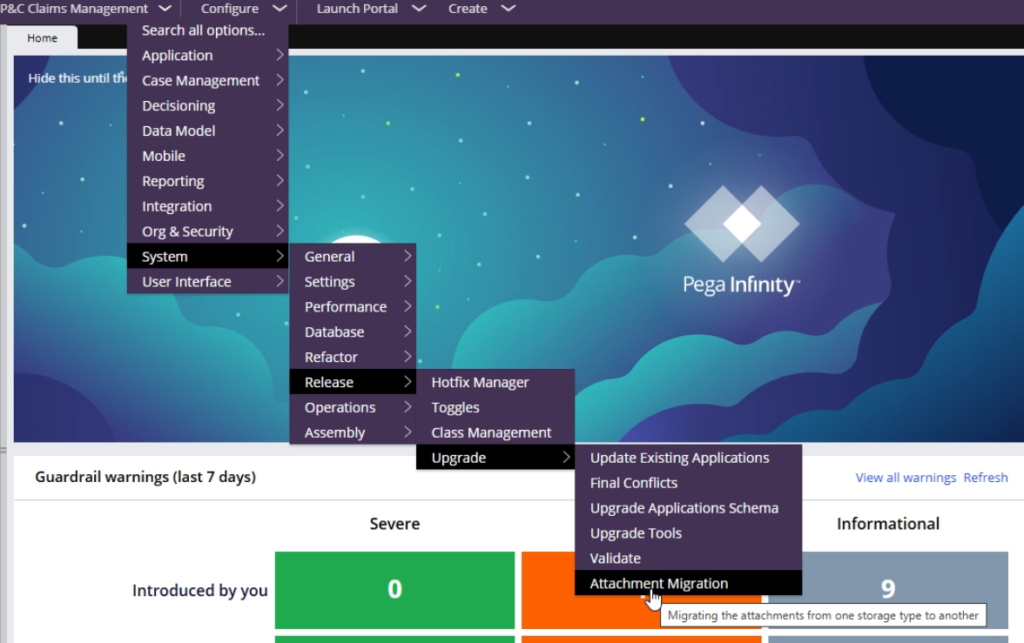
Task: Choose Upgrade Applications Schema
Action: [688, 508]
